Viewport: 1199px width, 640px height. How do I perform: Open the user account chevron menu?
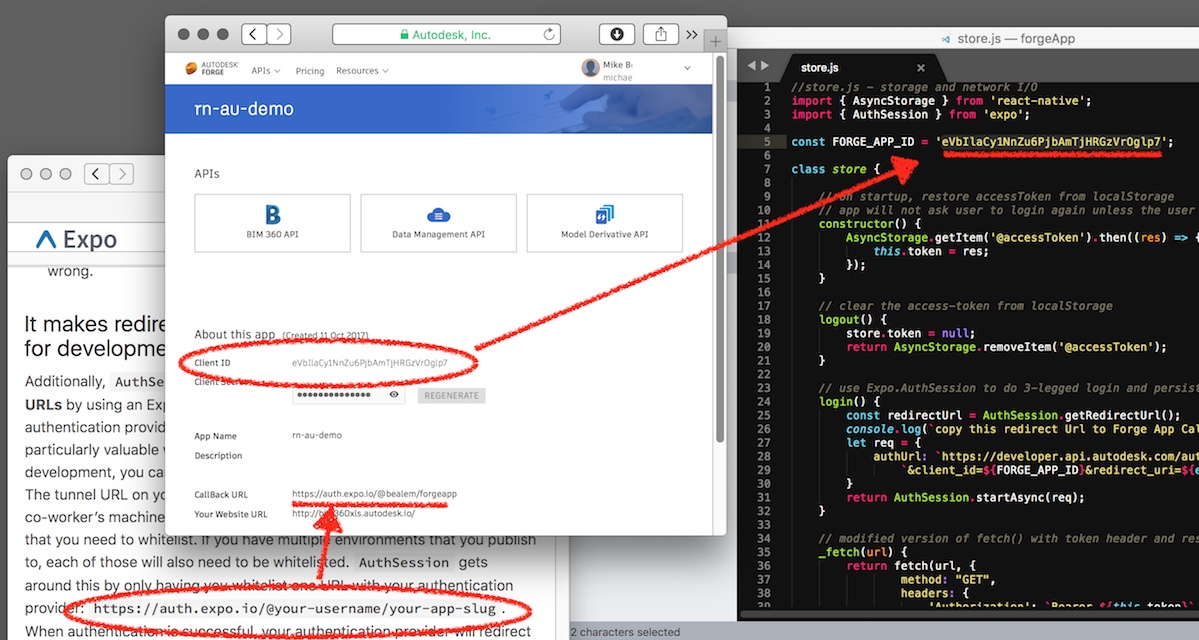[687, 68]
